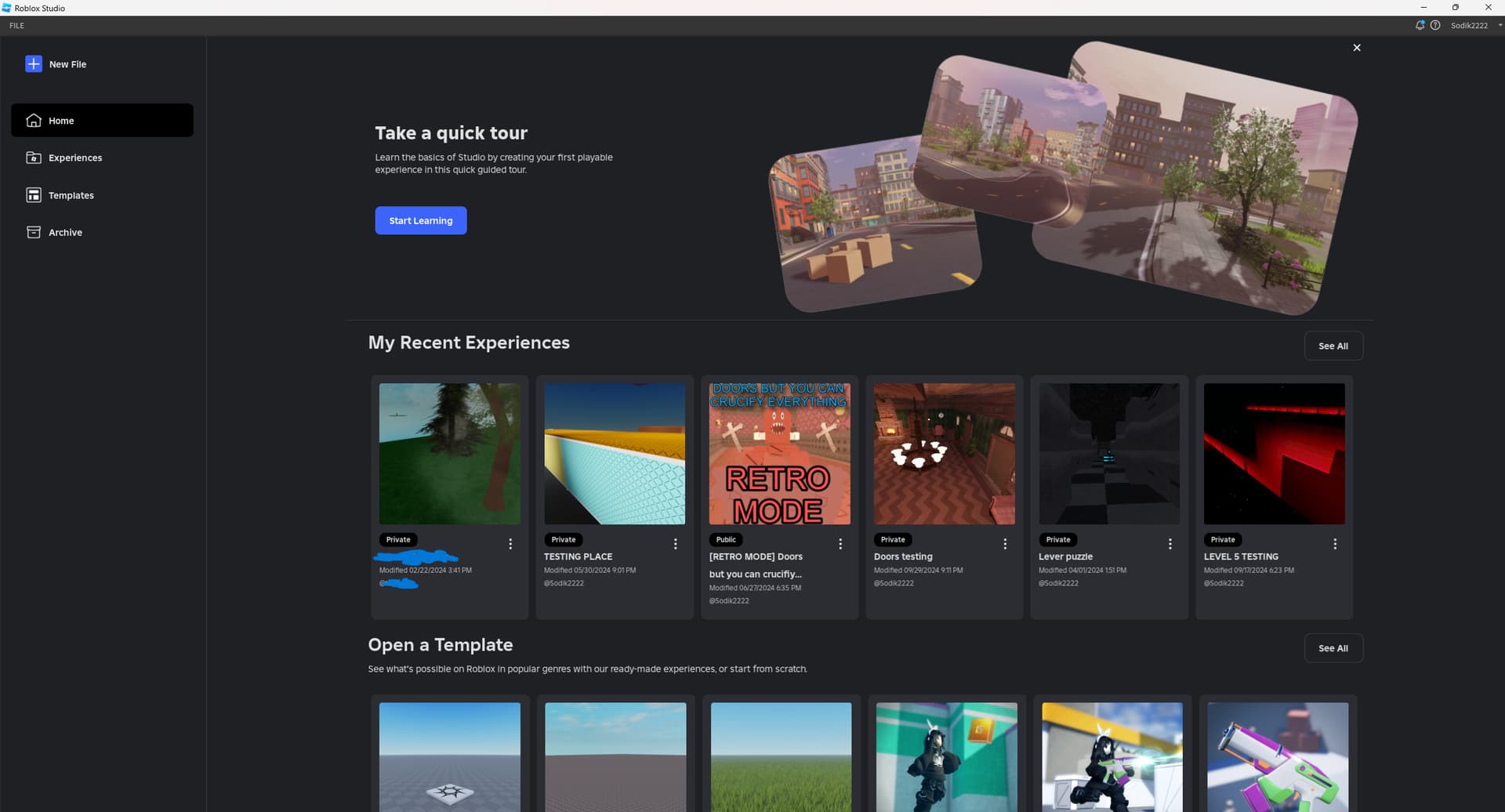Click the New File plus icon
Screen dimensions: 1505x812
(34, 64)
